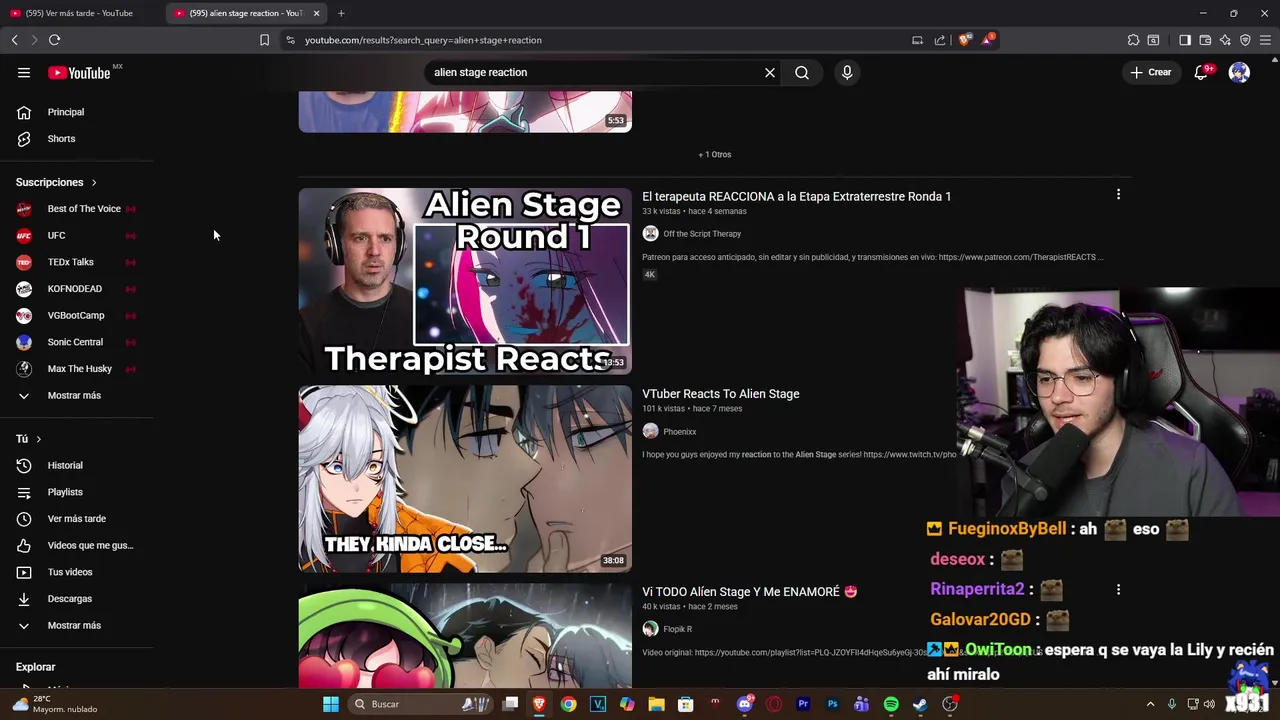Open the Phoenixx channel link
Image resolution: width=1280 pixels, height=720 pixels.
click(x=679, y=432)
